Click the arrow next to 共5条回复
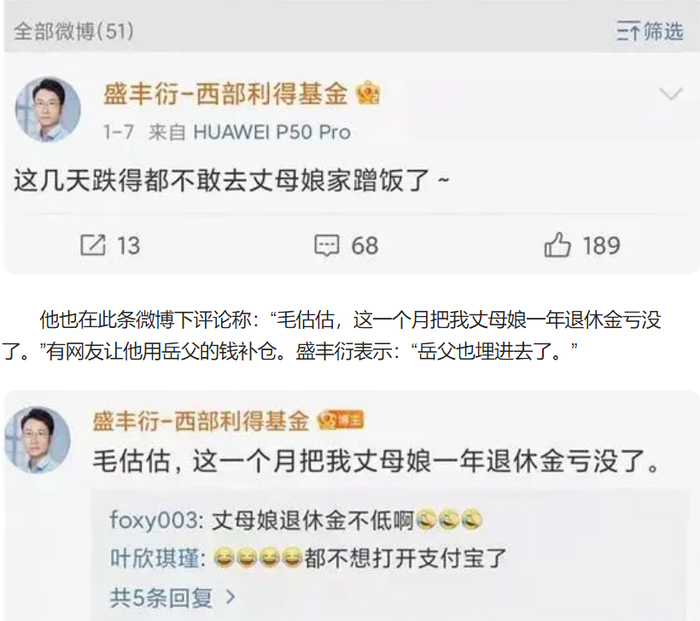The width and height of the screenshot is (700, 621). (231, 597)
